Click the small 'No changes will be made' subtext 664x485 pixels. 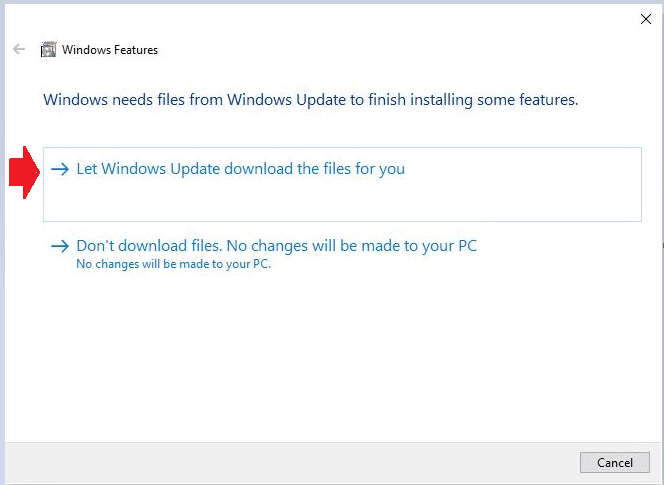pos(173,265)
